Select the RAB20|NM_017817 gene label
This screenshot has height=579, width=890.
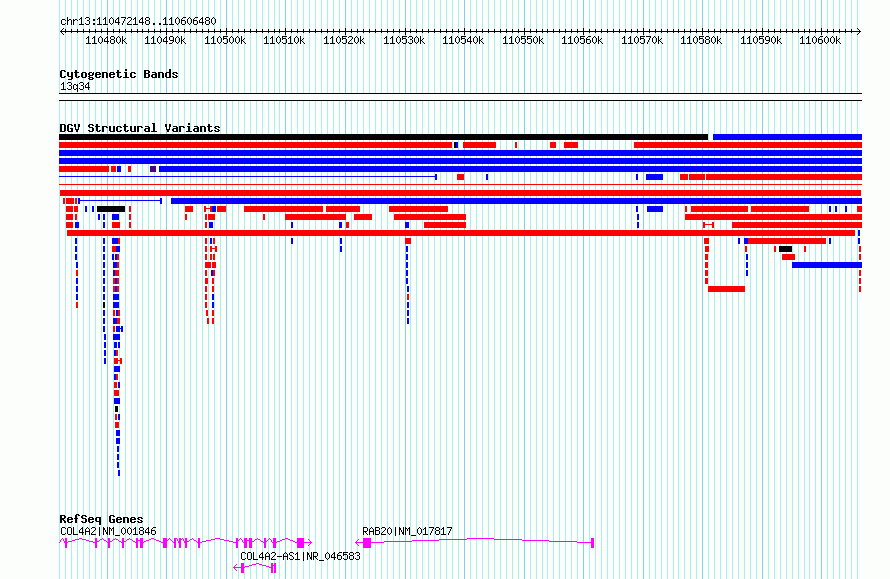(x=407, y=531)
